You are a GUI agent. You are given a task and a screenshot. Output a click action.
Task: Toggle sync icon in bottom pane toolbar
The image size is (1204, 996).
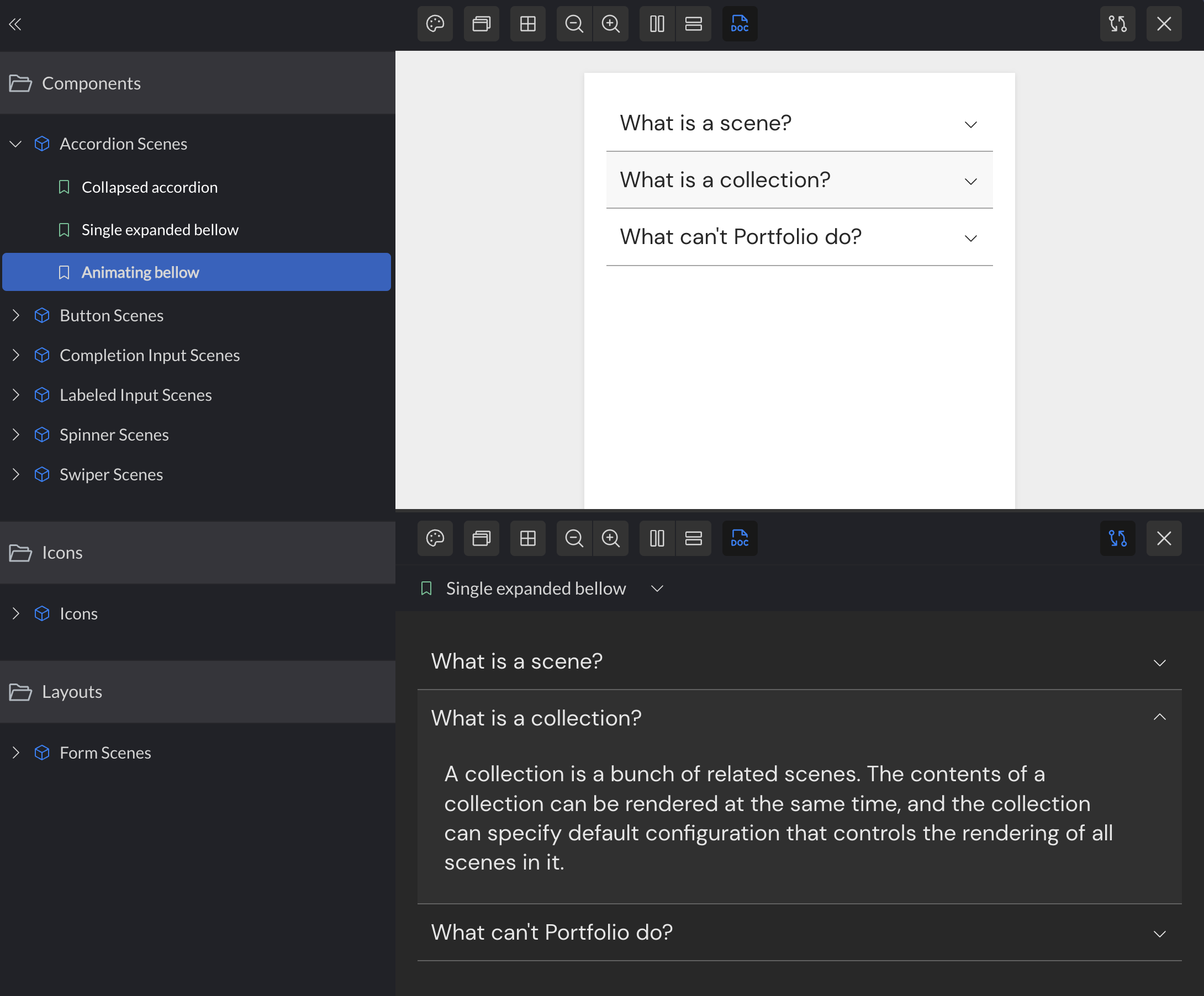click(x=1117, y=539)
